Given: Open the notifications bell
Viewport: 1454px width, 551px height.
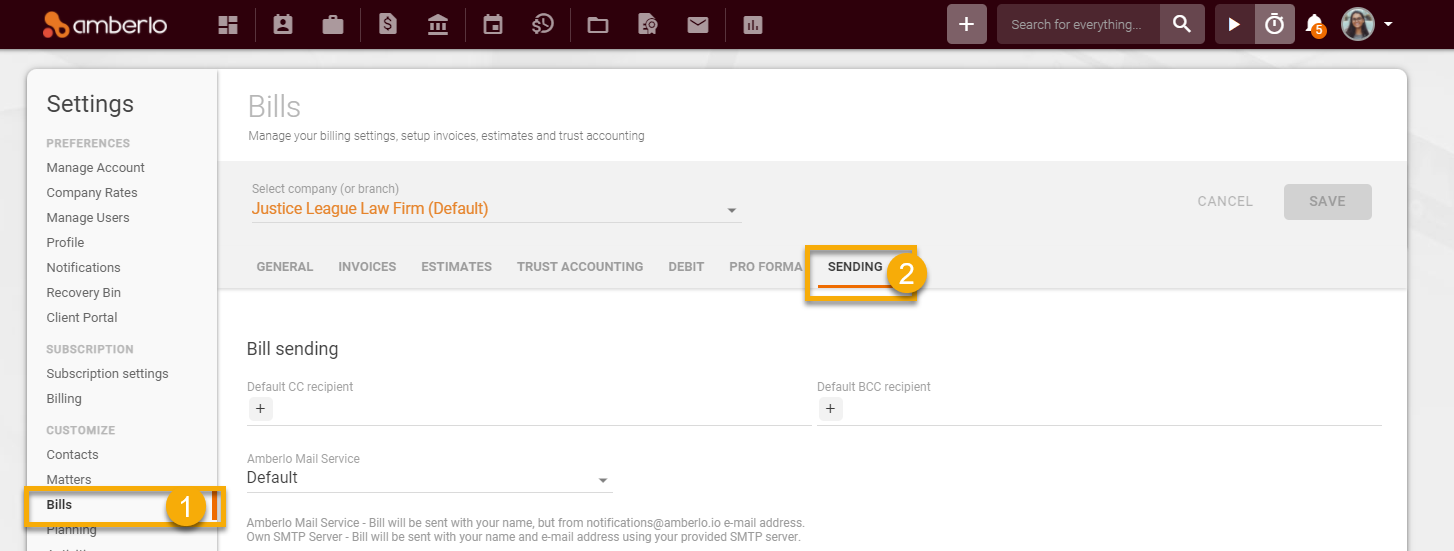Looking at the screenshot, I should 1315,25.
